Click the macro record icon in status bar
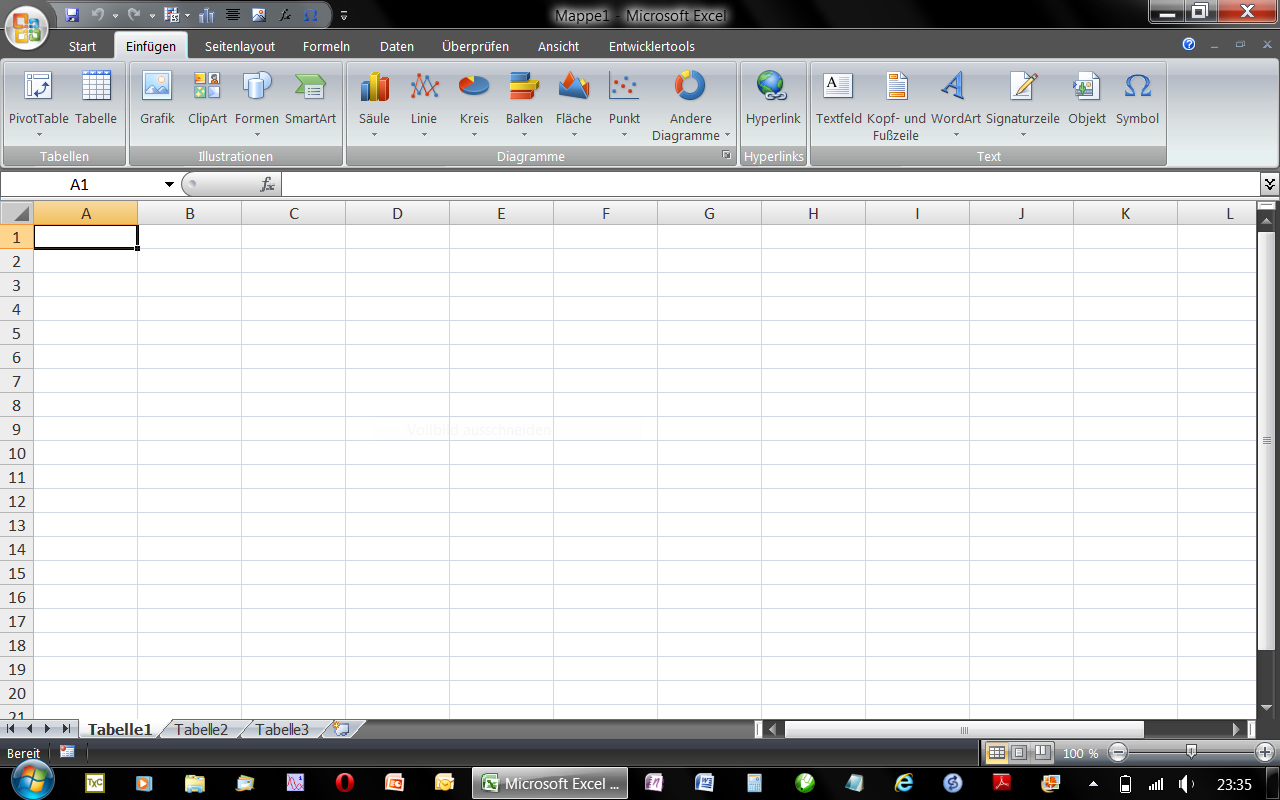1280x800 pixels. (x=67, y=752)
